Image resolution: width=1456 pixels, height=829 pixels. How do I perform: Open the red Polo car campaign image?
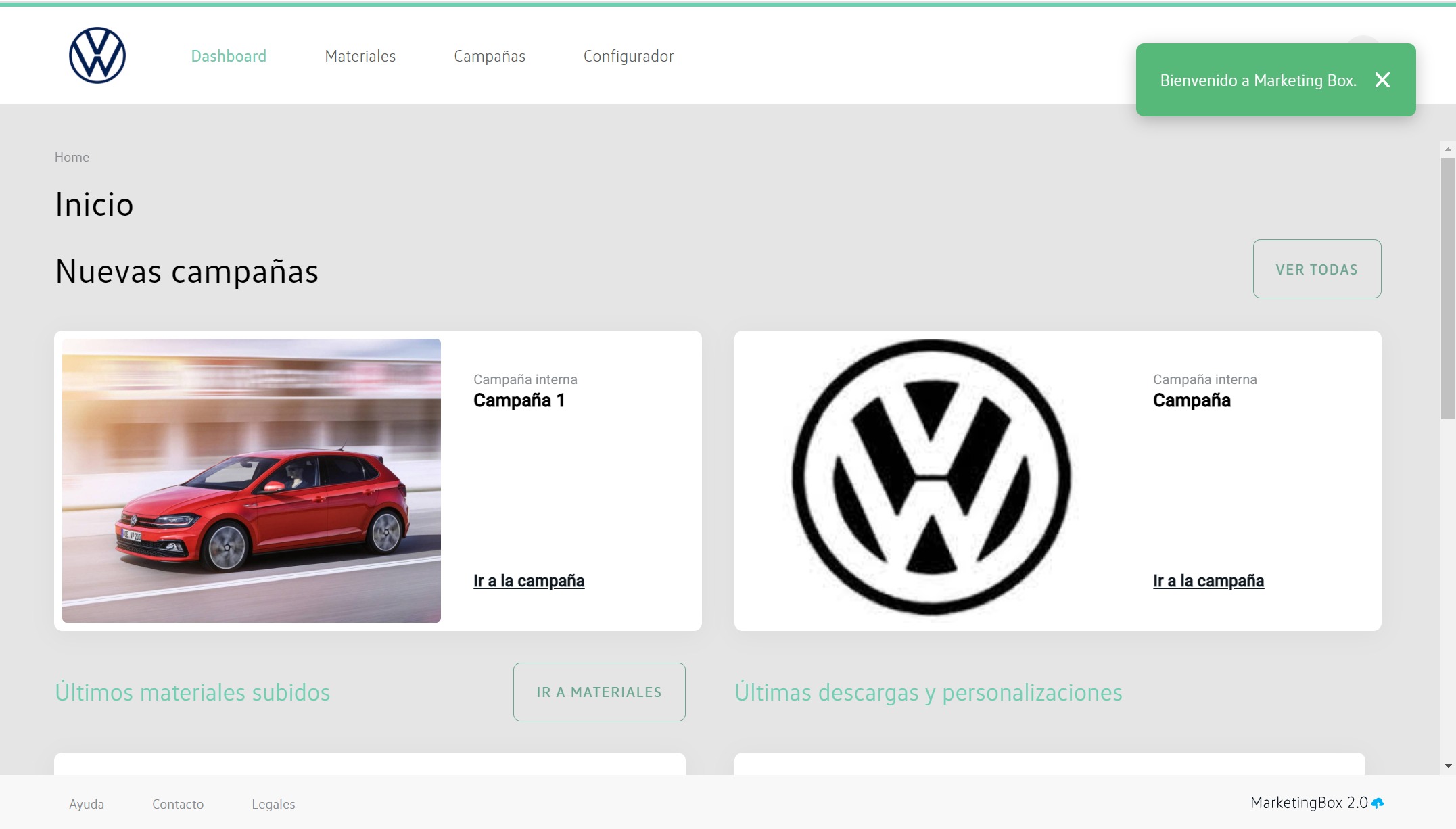(251, 480)
